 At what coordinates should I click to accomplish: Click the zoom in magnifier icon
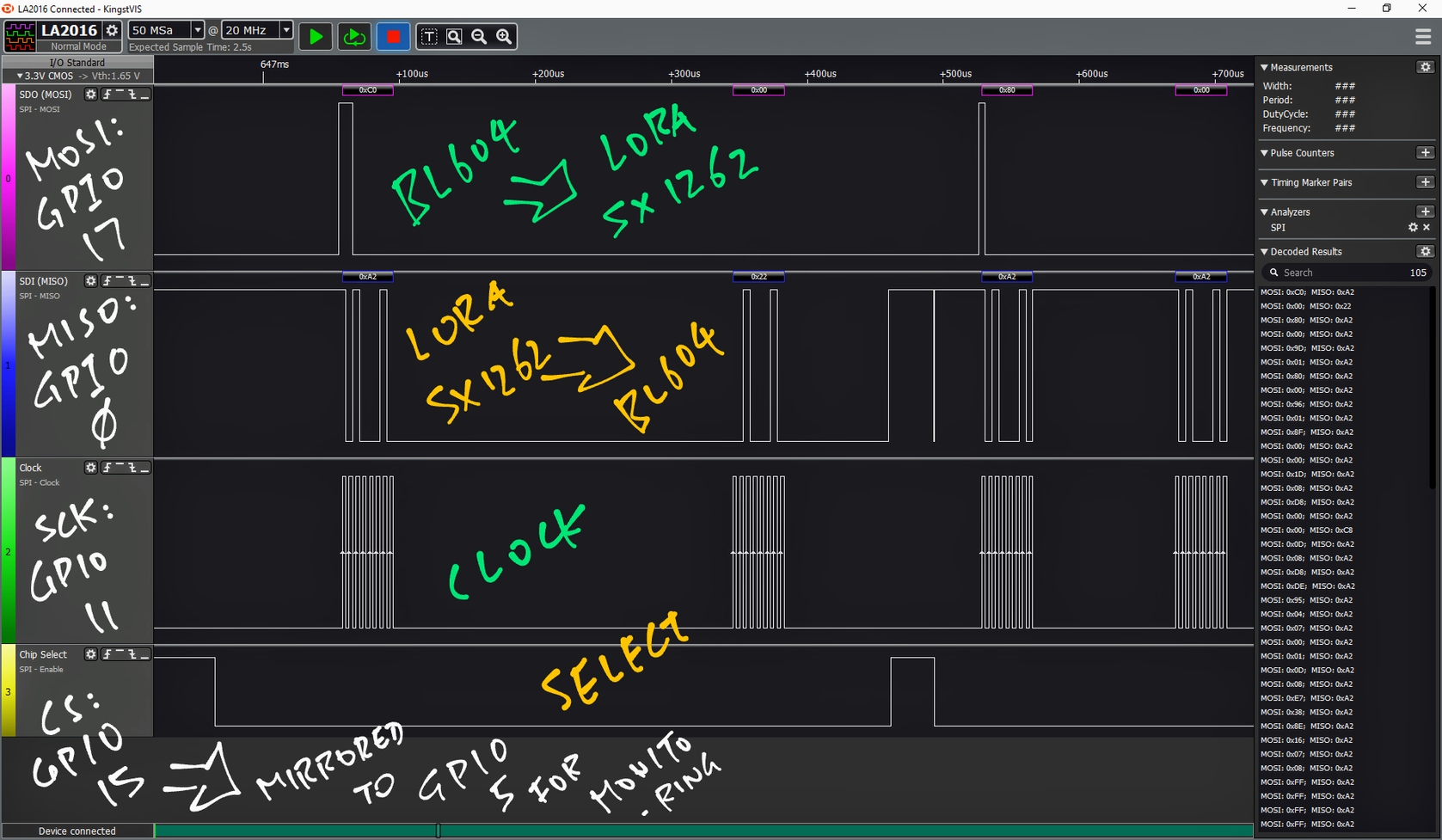pos(504,36)
